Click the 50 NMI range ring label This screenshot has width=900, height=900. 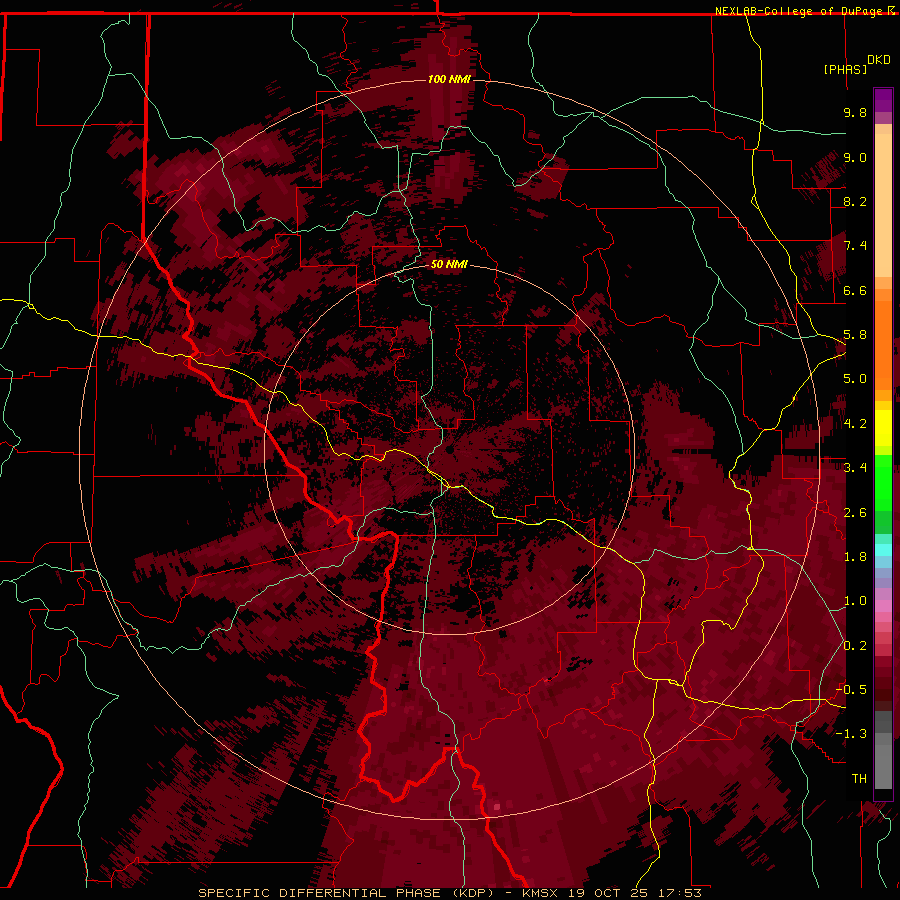click(x=449, y=265)
